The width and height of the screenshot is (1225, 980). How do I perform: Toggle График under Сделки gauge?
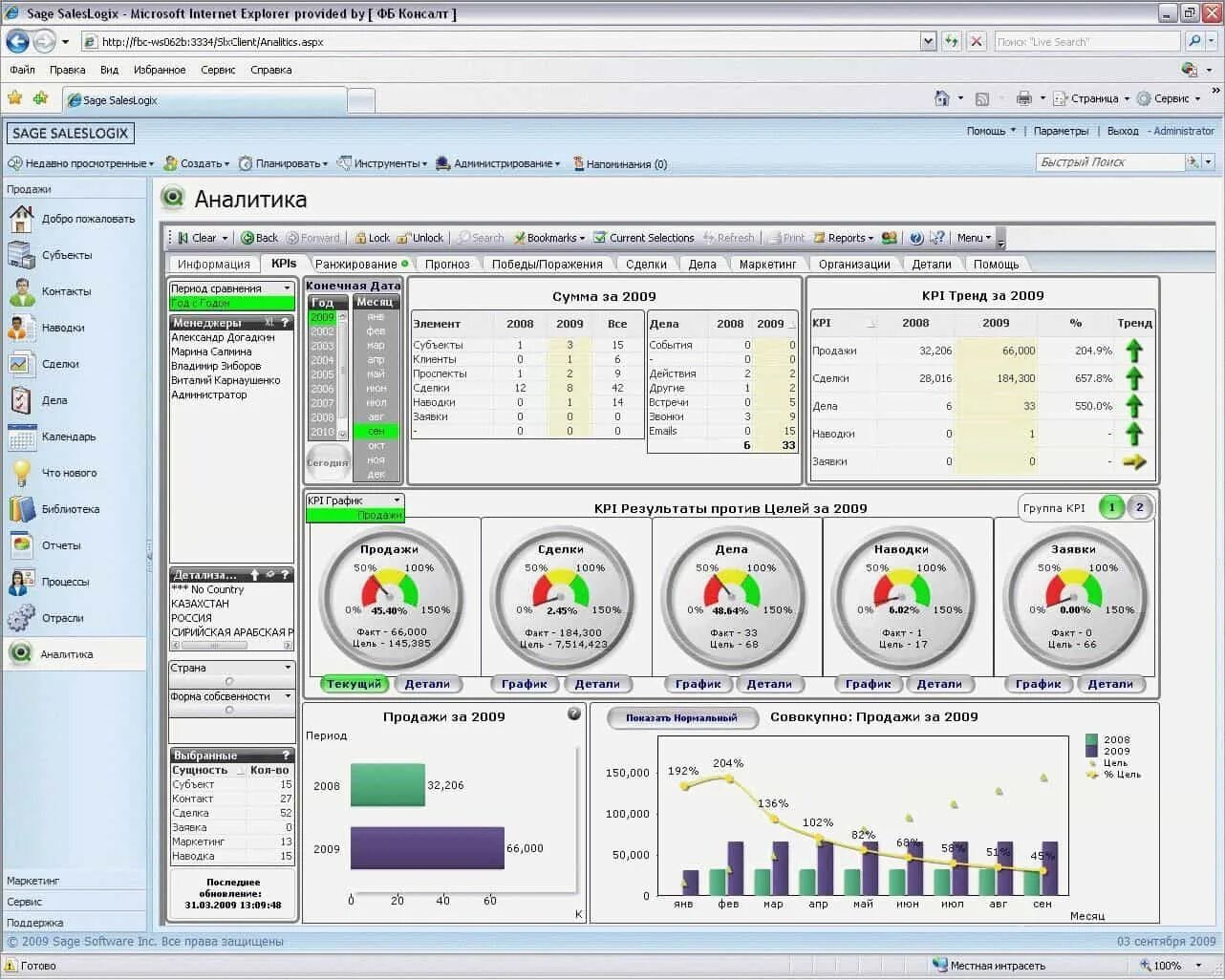pyautogui.click(x=525, y=684)
